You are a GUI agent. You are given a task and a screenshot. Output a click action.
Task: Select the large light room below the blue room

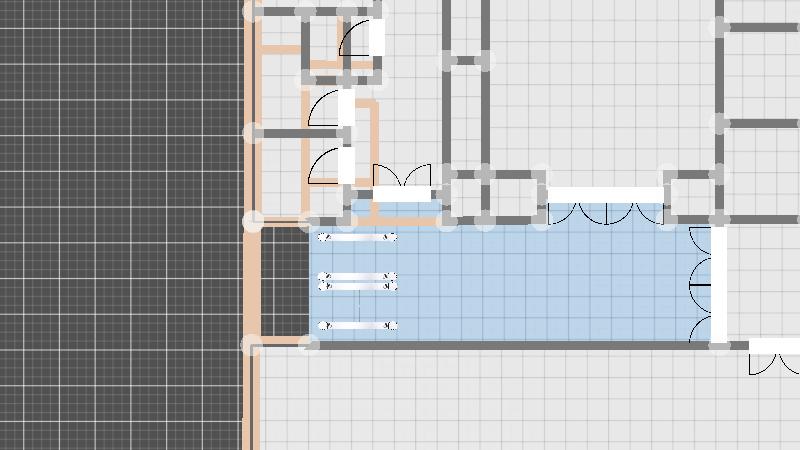tap(500, 400)
